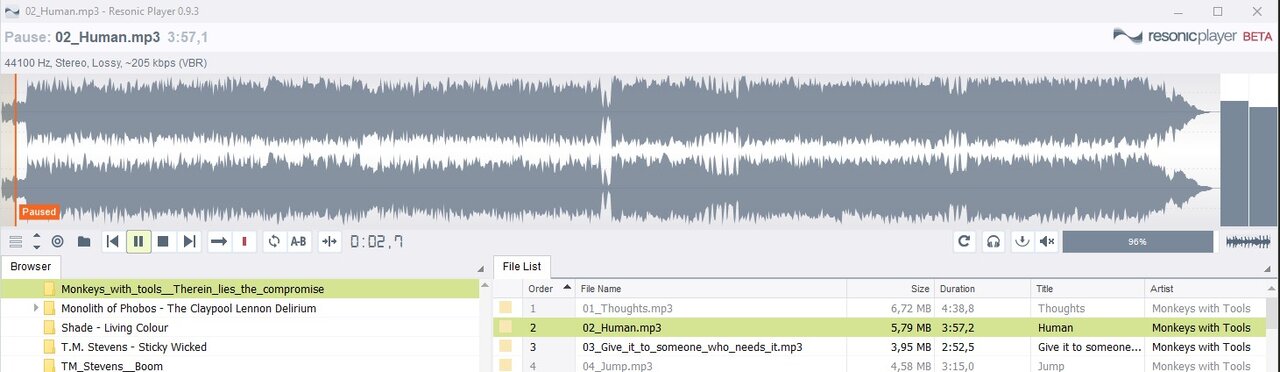Open the folder icon in the toolbar
Image resolution: width=1280 pixels, height=372 pixels.
click(84, 241)
